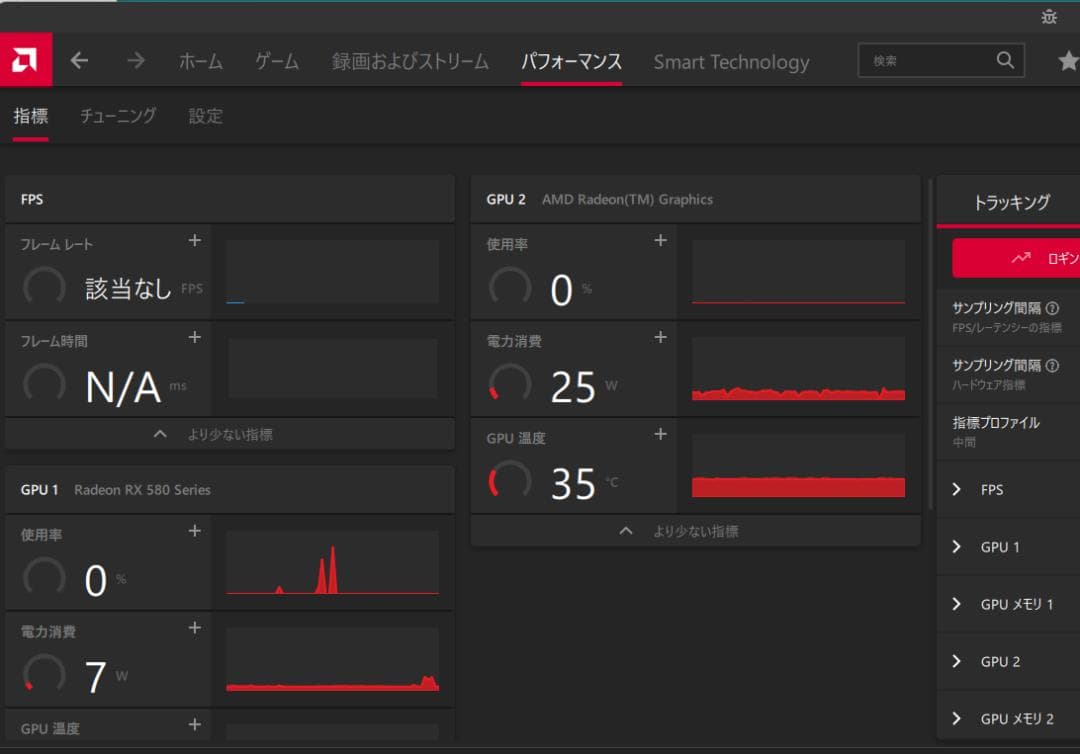Image resolution: width=1080 pixels, height=754 pixels.
Task: Click the plus icon on GPU 1 電力消費 tile
Action: pos(194,629)
